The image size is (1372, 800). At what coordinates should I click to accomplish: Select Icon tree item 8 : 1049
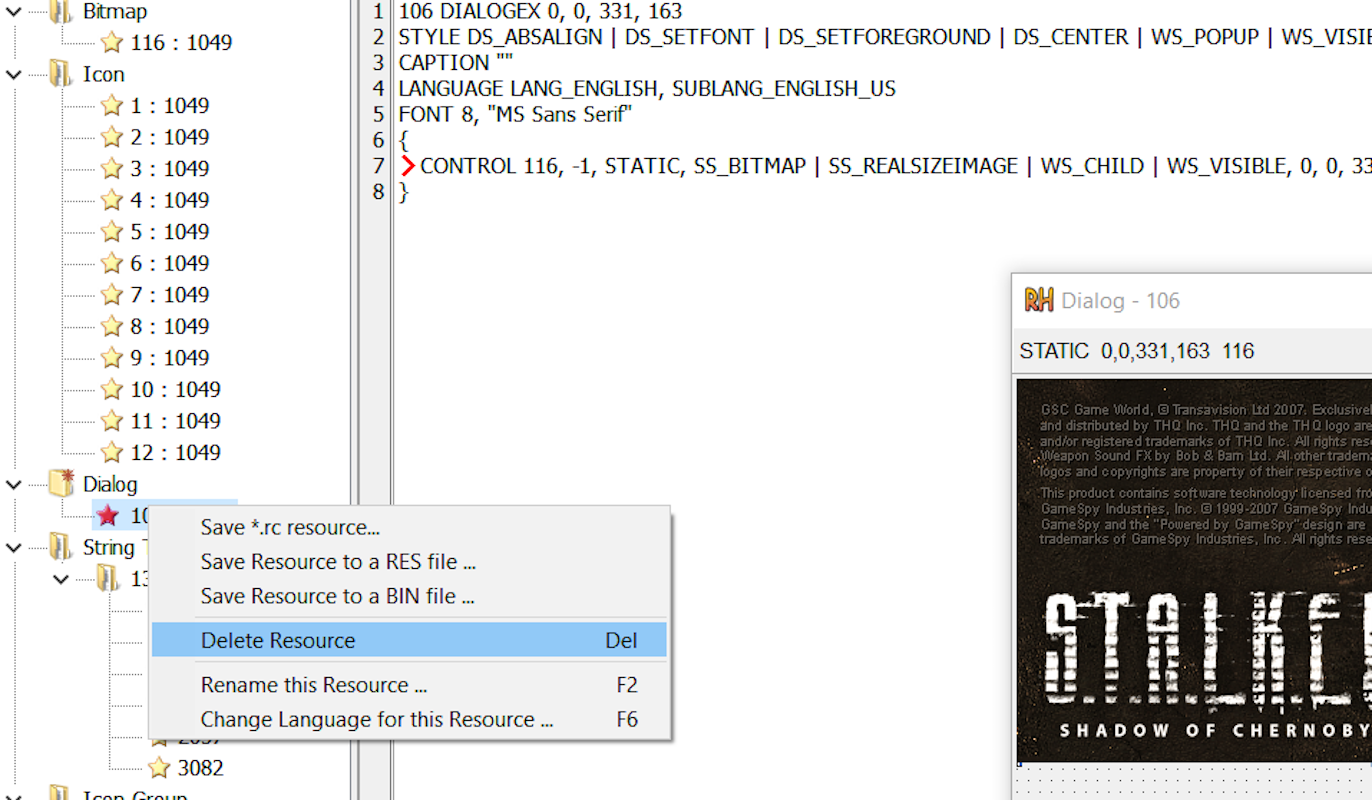coord(169,326)
